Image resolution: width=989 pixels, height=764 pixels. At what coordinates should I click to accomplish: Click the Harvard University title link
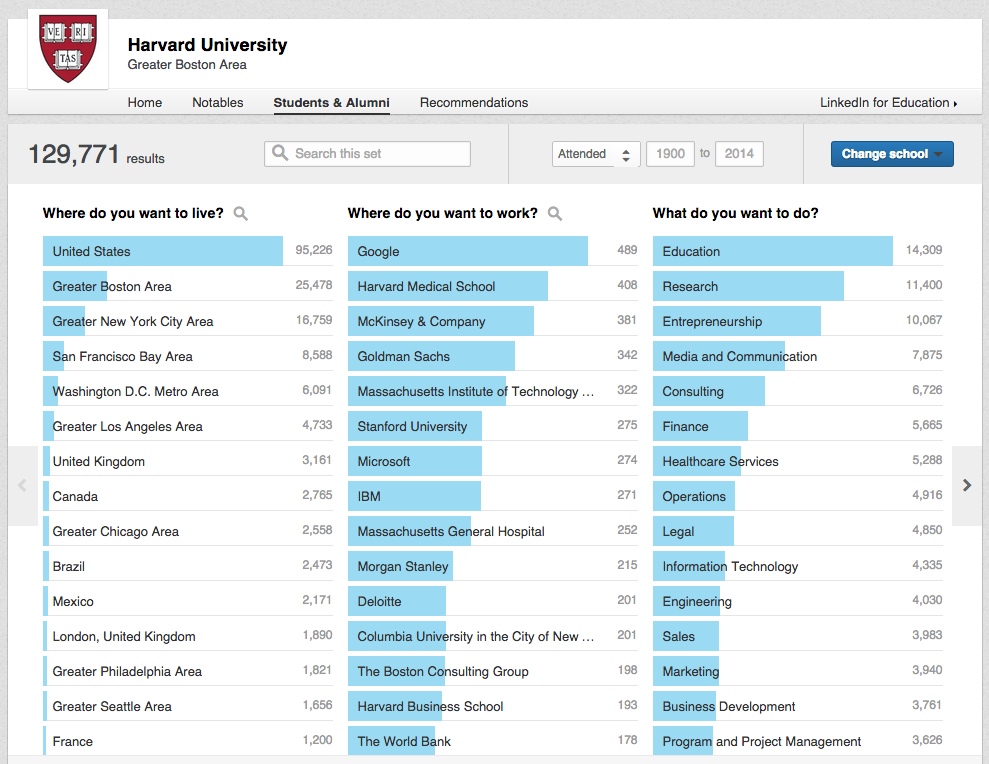click(207, 45)
